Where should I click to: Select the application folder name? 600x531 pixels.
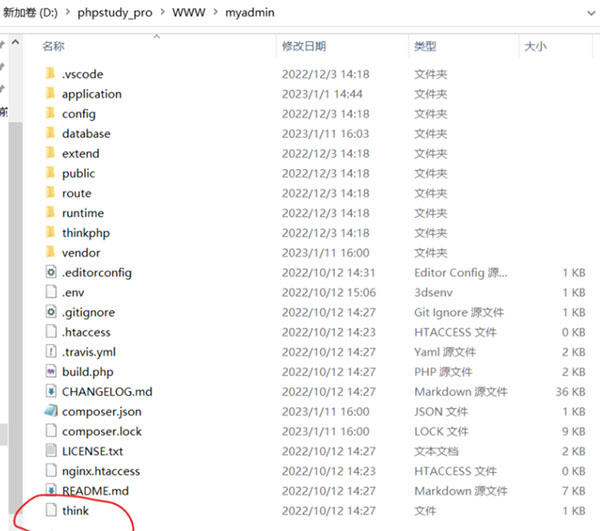point(92,94)
